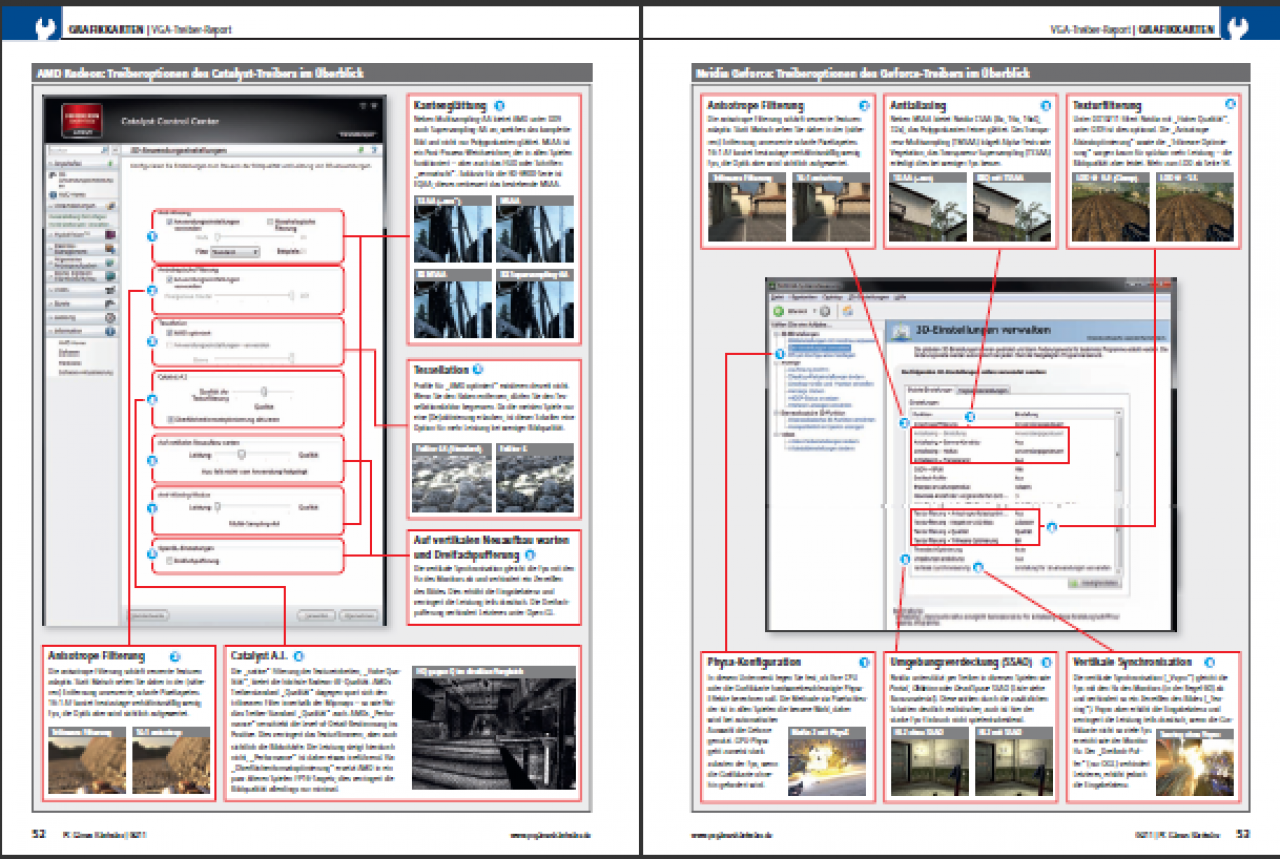Click the green back arrow in Nvidia toolbar

coord(778,311)
